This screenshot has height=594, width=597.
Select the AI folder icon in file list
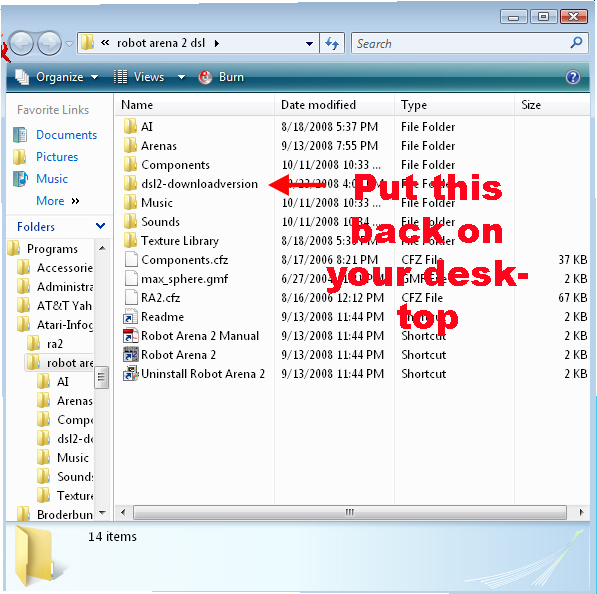click(130, 126)
